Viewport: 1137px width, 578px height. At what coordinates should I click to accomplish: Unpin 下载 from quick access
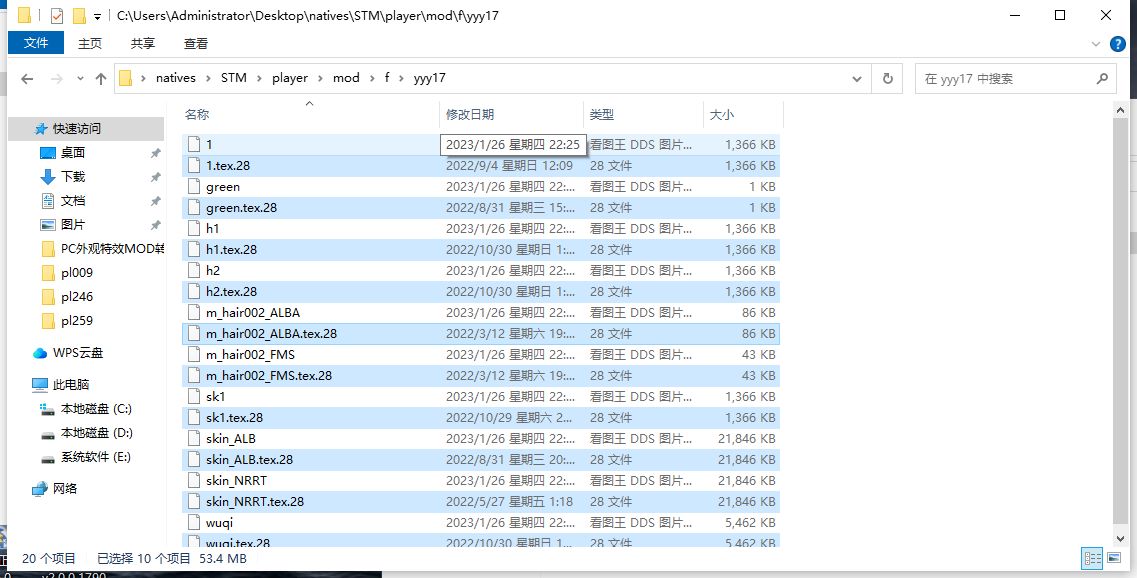[155, 178]
